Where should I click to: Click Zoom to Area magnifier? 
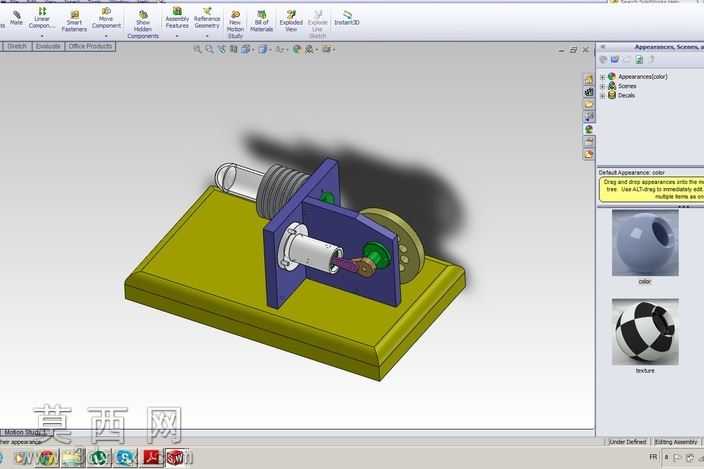click(209, 49)
